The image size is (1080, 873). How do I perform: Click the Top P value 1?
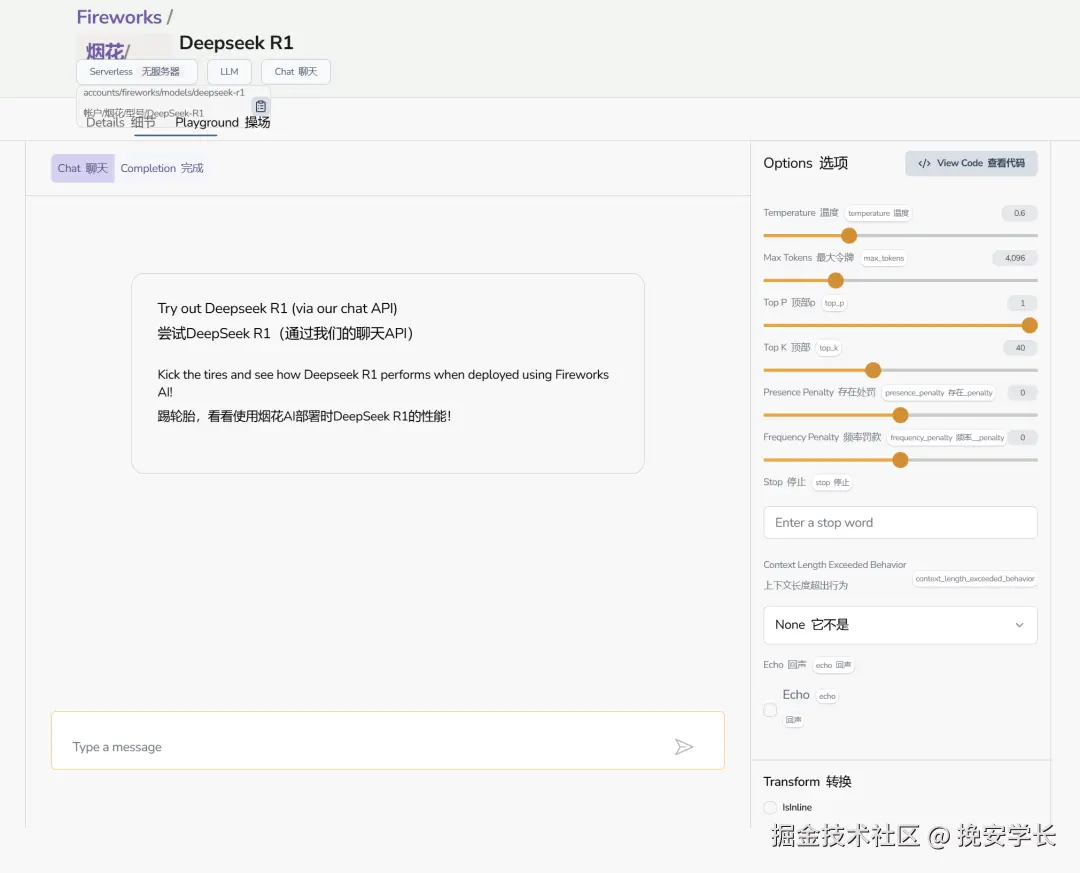click(1022, 303)
